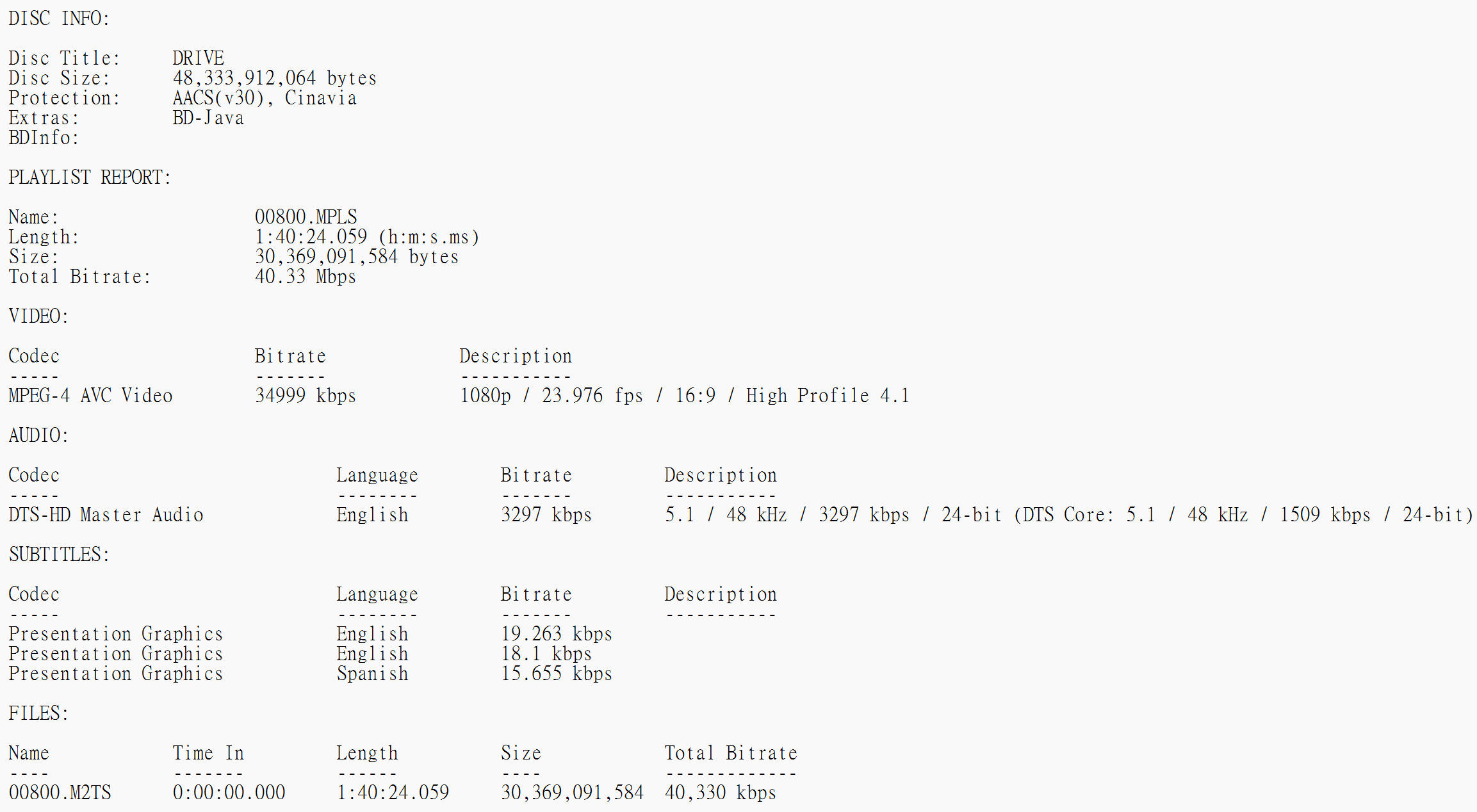
Task: Click the VIDEO section heading
Action: coord(38,316)
